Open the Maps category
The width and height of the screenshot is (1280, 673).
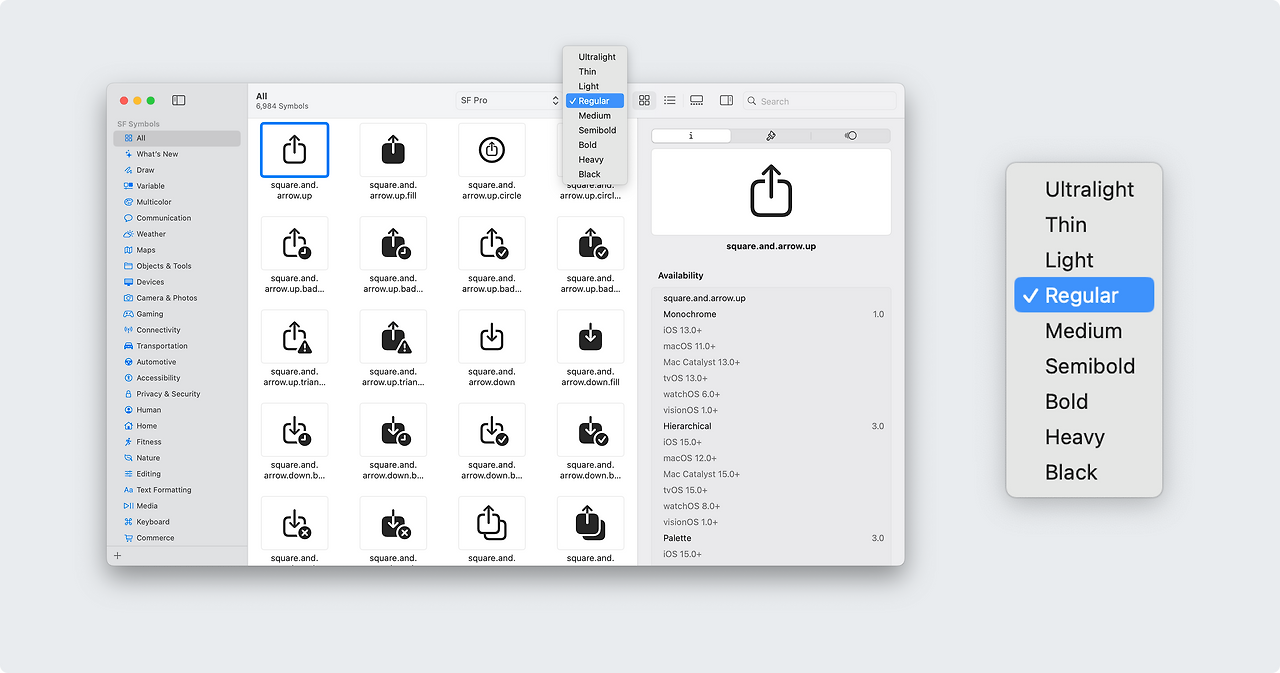[x=177, y=250]
